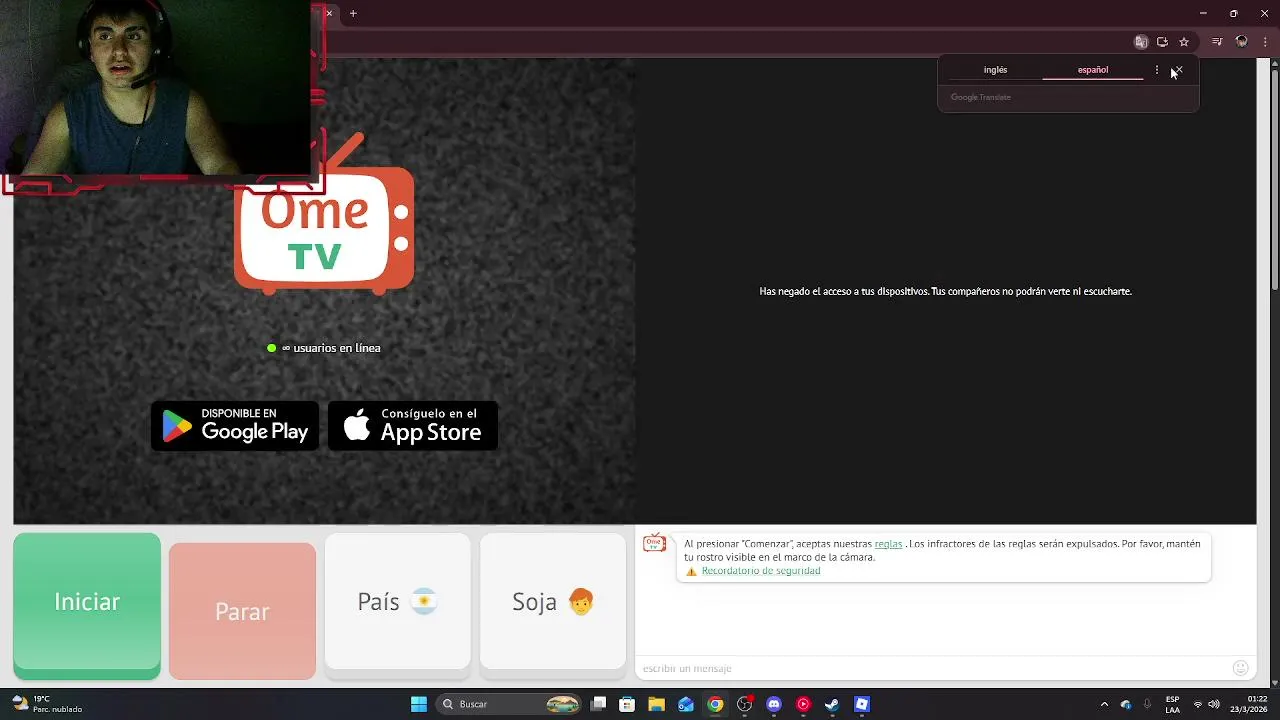Click the Parar button

click(x=242, y=611)
